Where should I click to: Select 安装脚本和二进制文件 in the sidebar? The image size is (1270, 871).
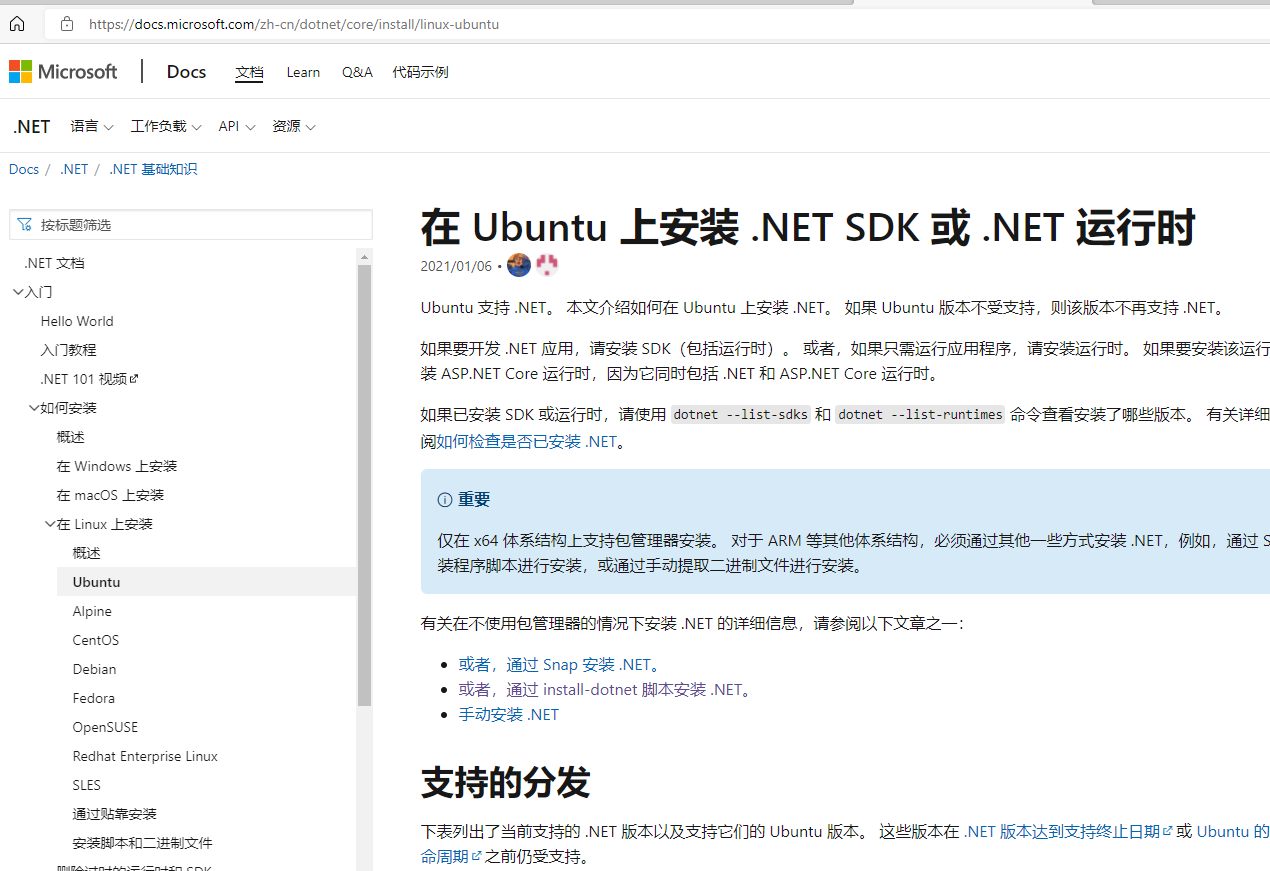[x=143, y=843]
